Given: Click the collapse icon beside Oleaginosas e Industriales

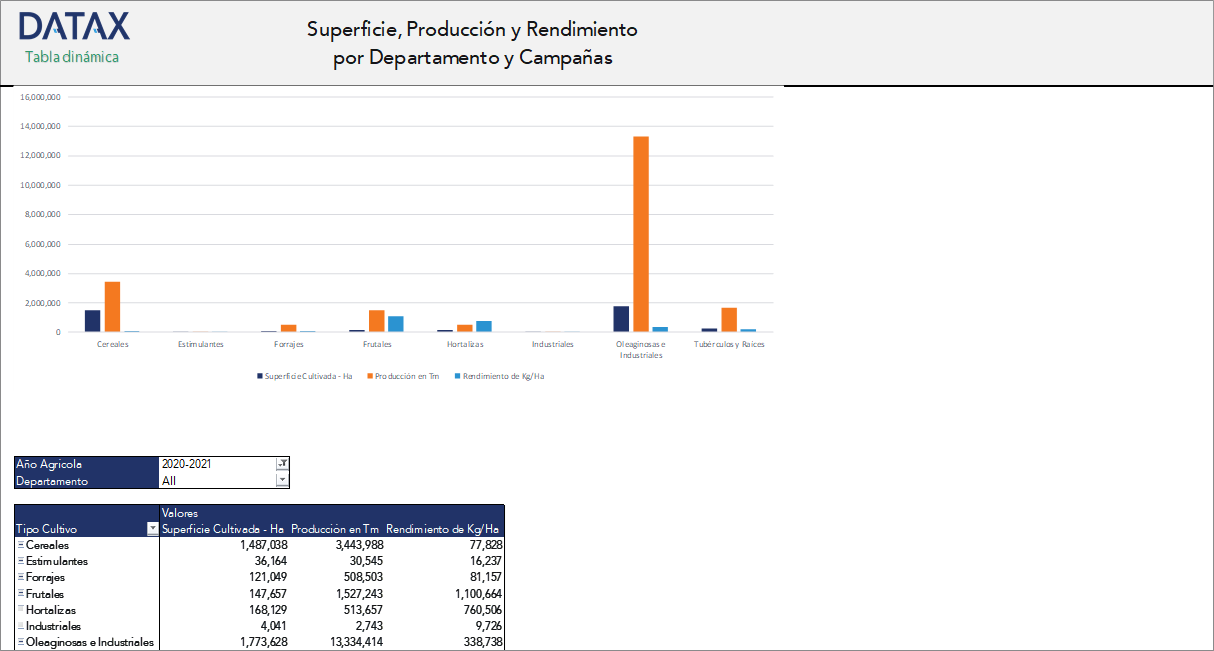Looking at the screenshot, I should click(x=19, y=642).
